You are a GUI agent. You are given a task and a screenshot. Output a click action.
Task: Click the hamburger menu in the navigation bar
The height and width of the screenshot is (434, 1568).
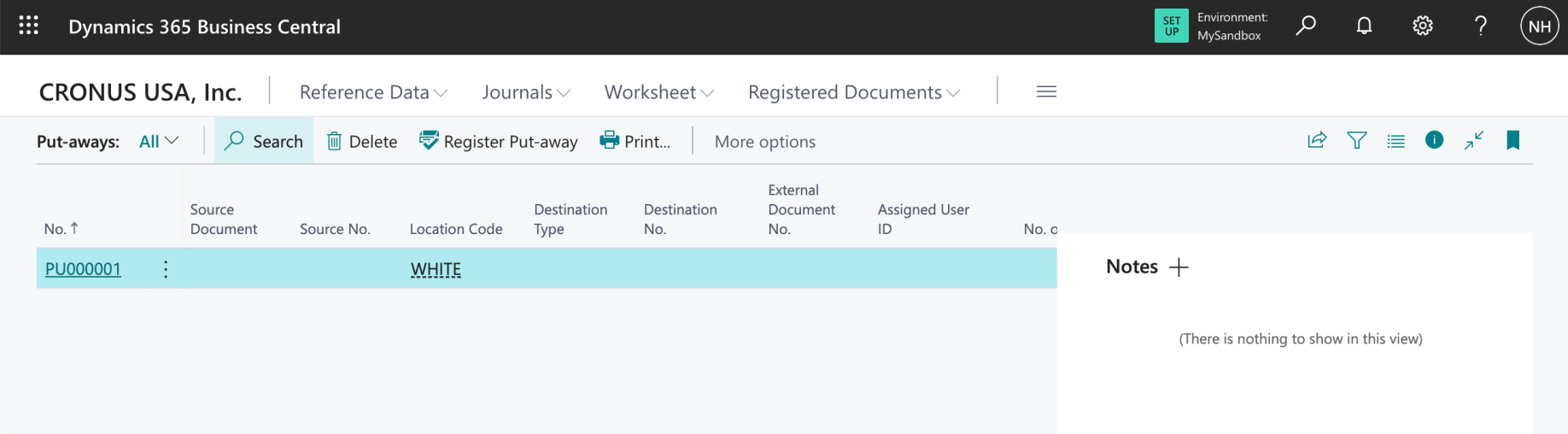(1046, 91)
